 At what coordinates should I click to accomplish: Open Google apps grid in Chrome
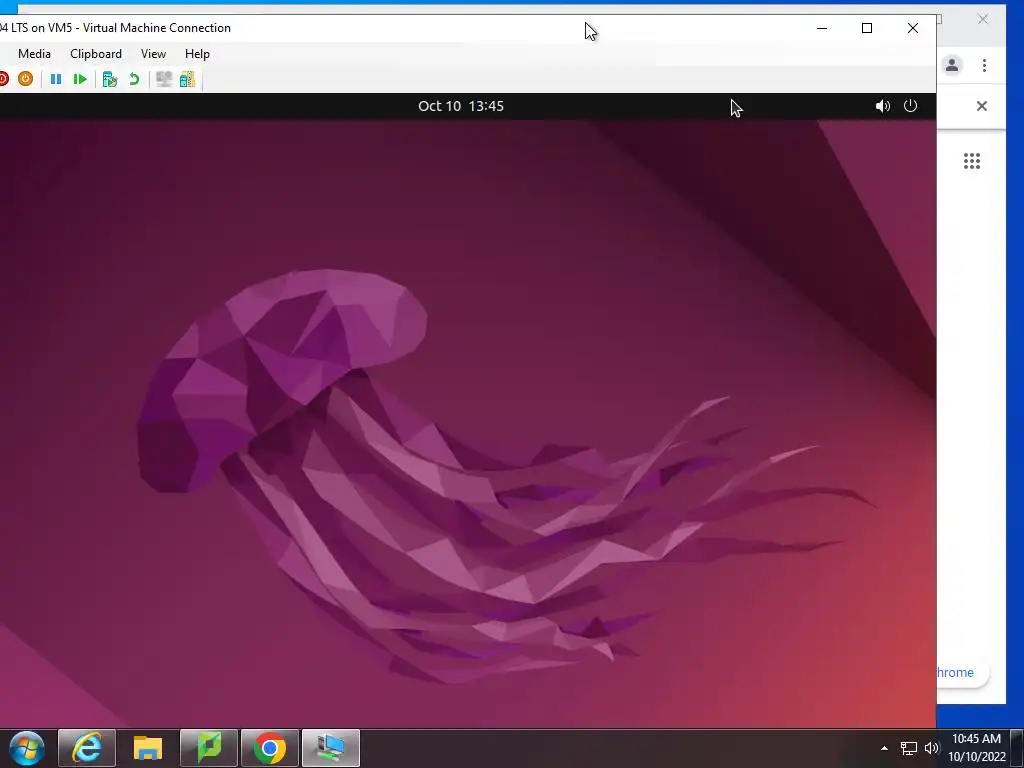[972, 161]
